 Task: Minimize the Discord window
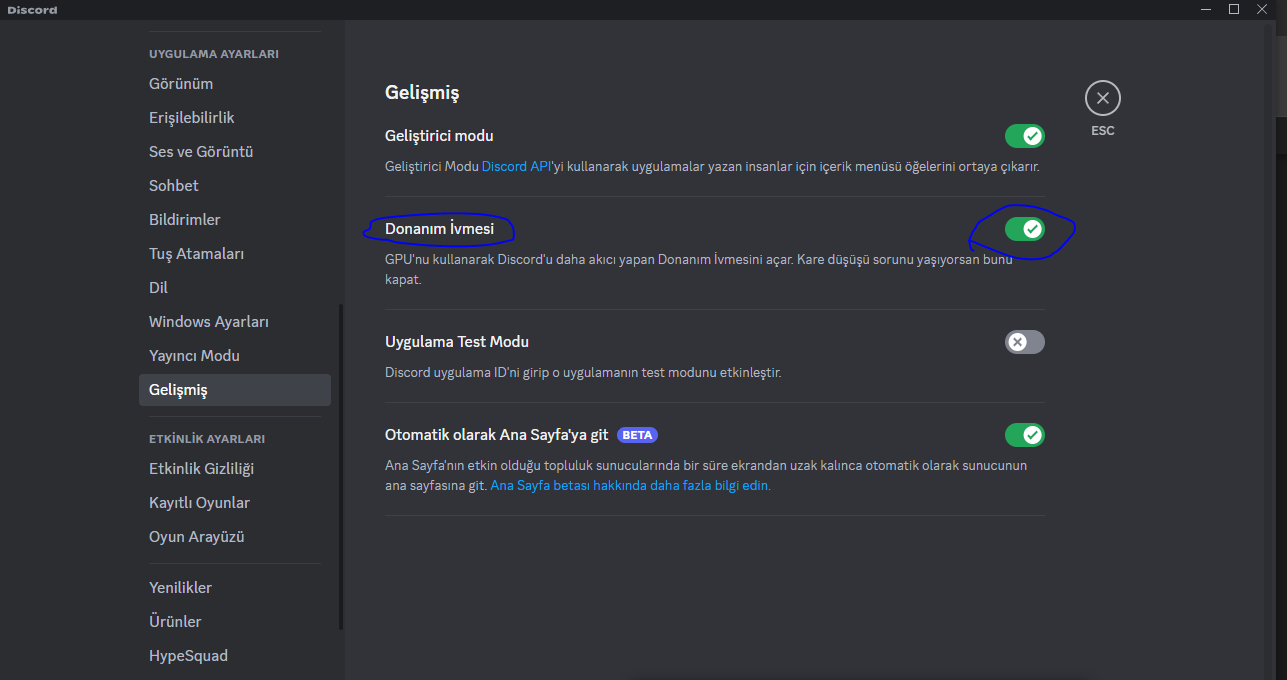point(1206,9)
